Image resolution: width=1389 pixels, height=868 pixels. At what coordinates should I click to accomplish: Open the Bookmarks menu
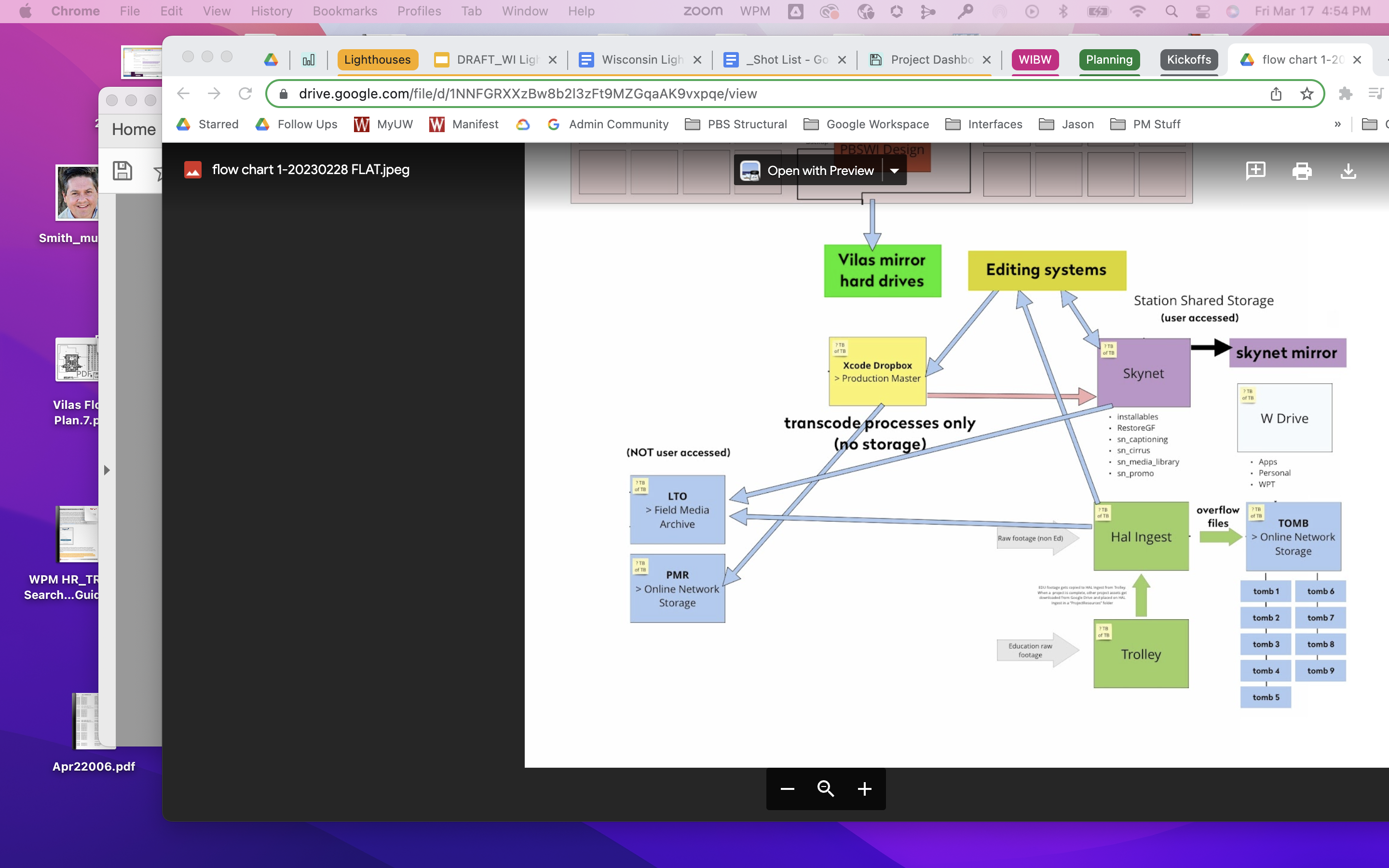345,11
